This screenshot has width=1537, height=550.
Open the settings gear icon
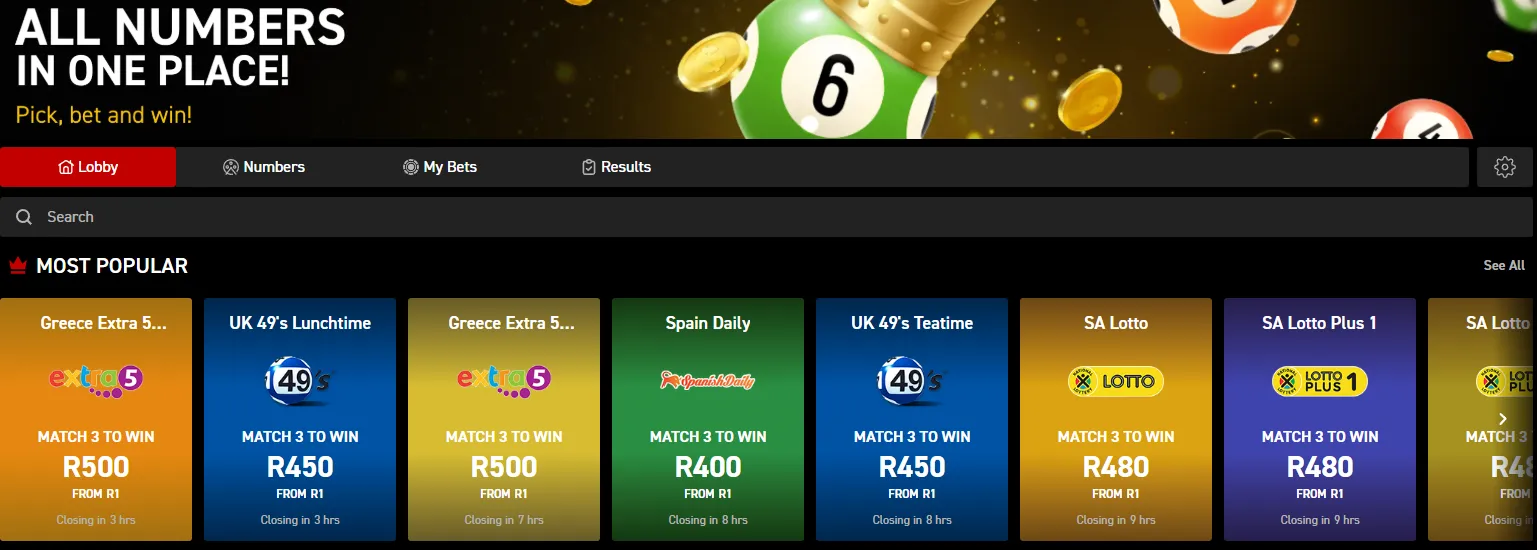1505,167
